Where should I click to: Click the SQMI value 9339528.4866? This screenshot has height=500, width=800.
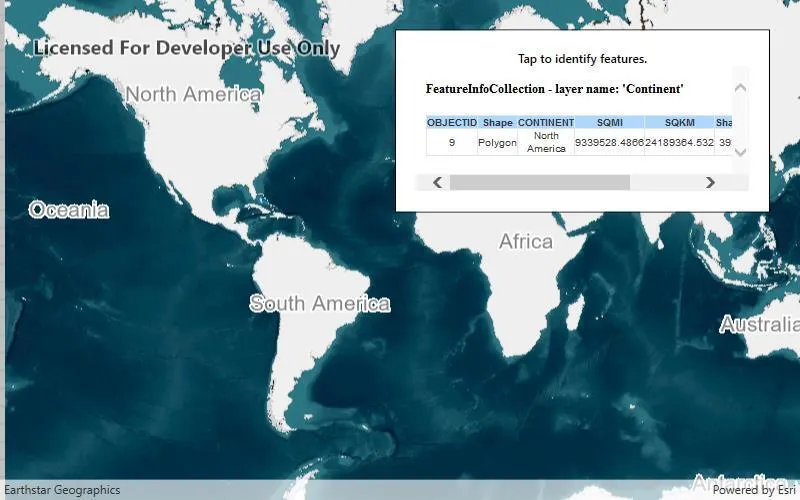(610, 142)
